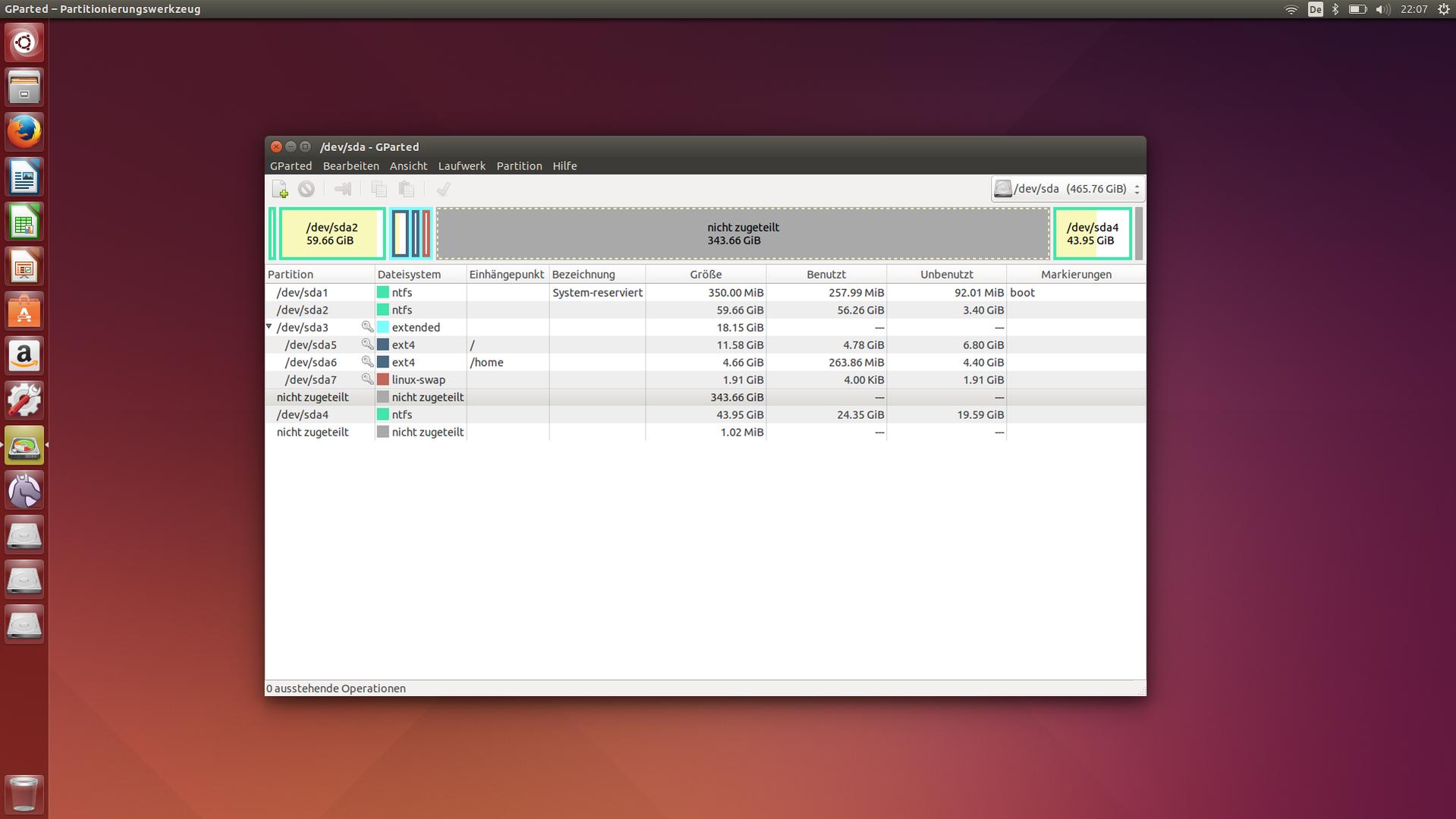Select the 1.02 MiB unallocated row

[705, 432]
